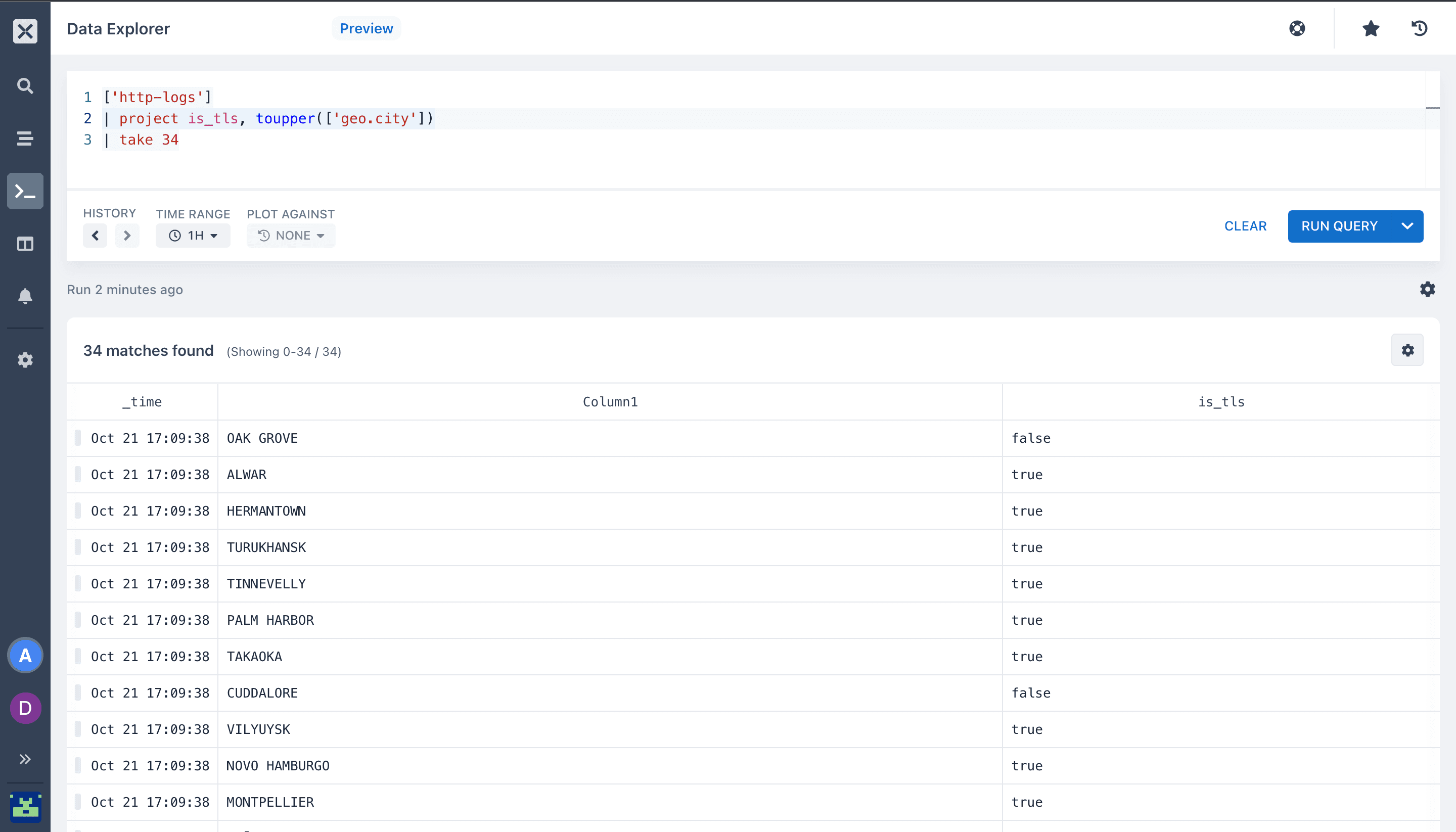
Task: Go to the previous history query
Action: tap(95, 236)
